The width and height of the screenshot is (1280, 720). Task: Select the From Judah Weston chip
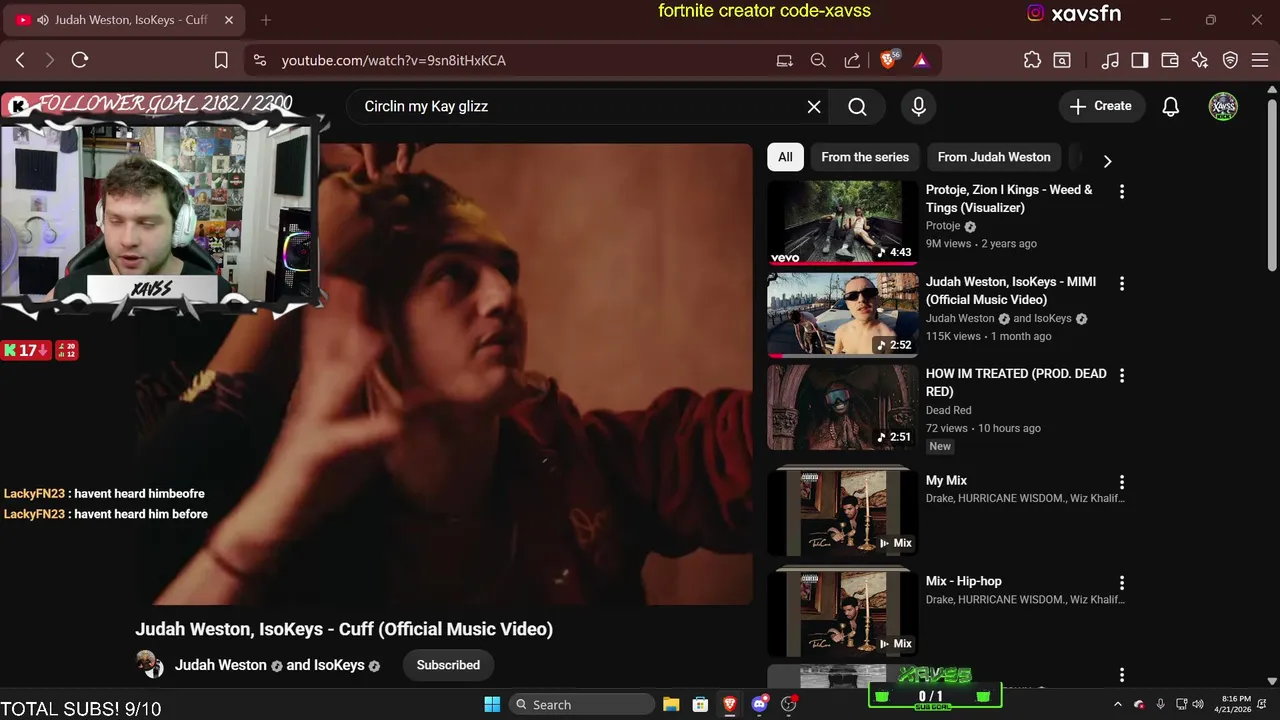click(994, 157)
